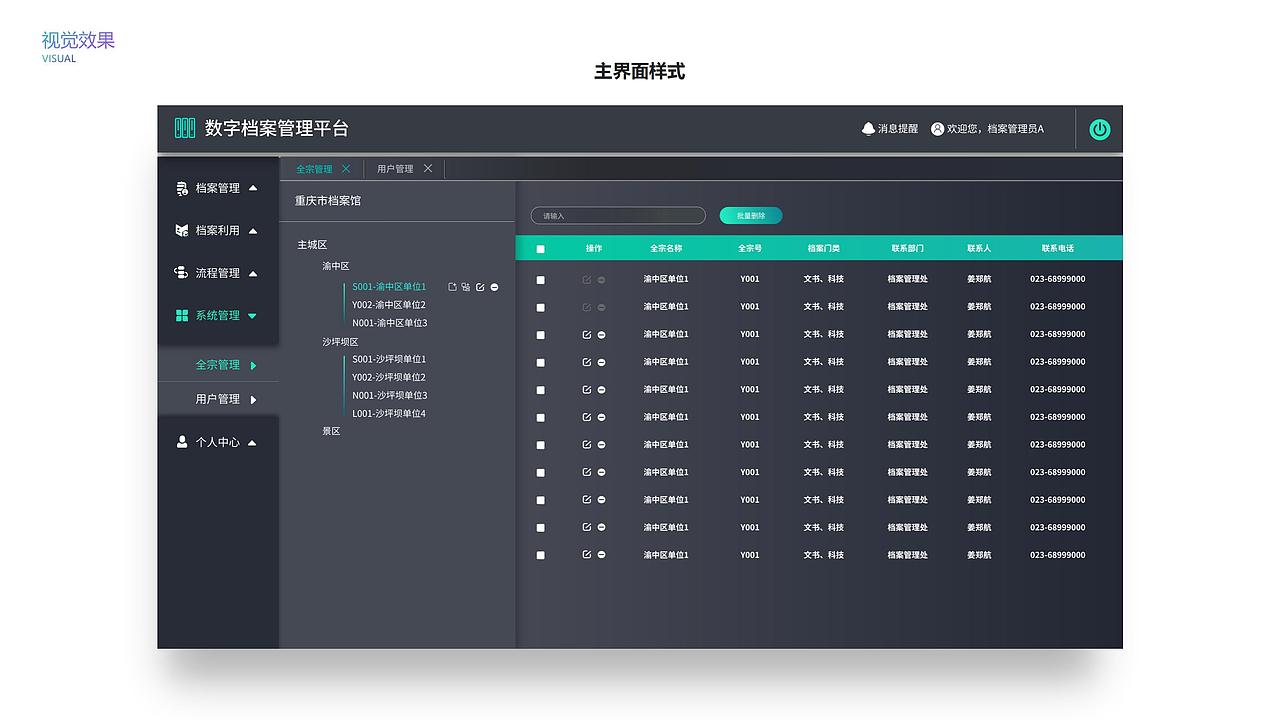Screen dimensions: 1280x720
Task: Click the add icon beside S001-渝中区单位1
Action: pos(453,287)
